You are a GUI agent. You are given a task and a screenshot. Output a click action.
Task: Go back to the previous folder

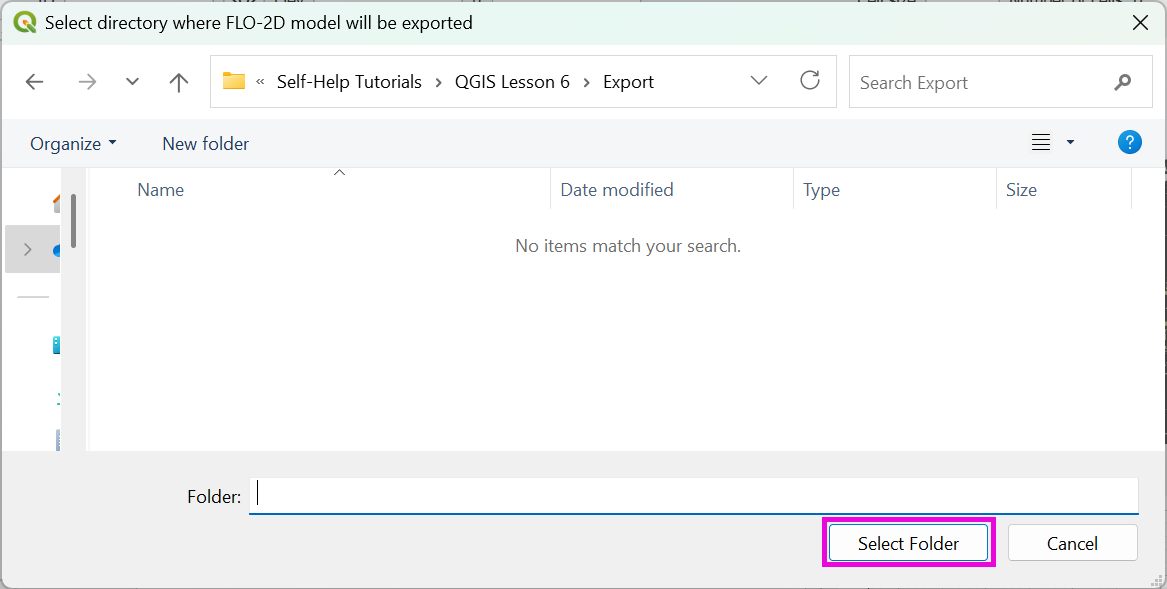coord(35,82)
